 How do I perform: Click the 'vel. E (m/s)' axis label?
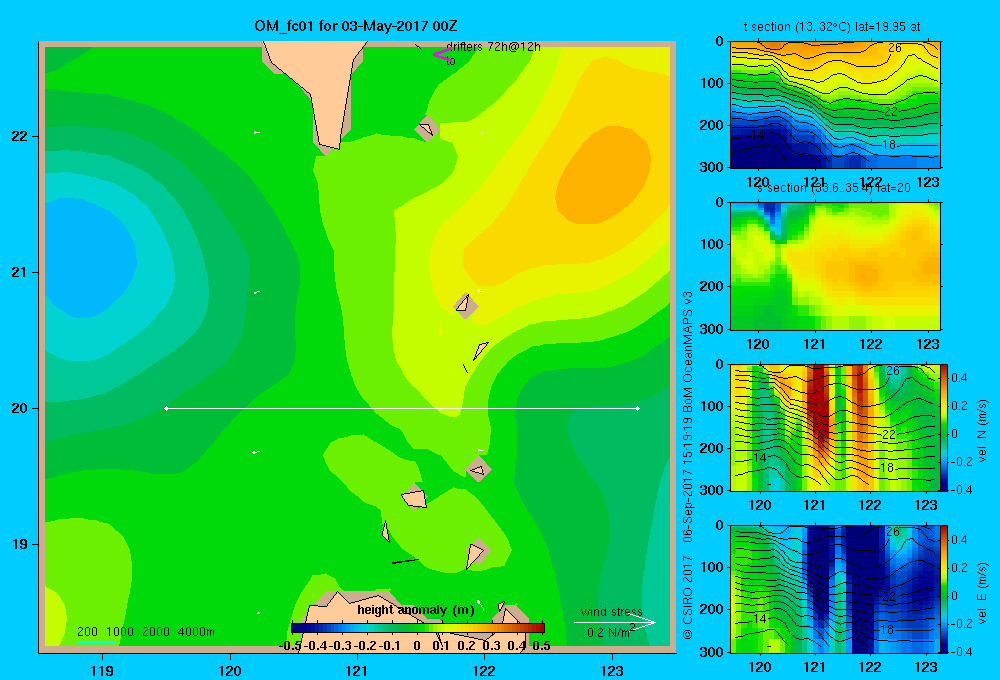(982, 592)
